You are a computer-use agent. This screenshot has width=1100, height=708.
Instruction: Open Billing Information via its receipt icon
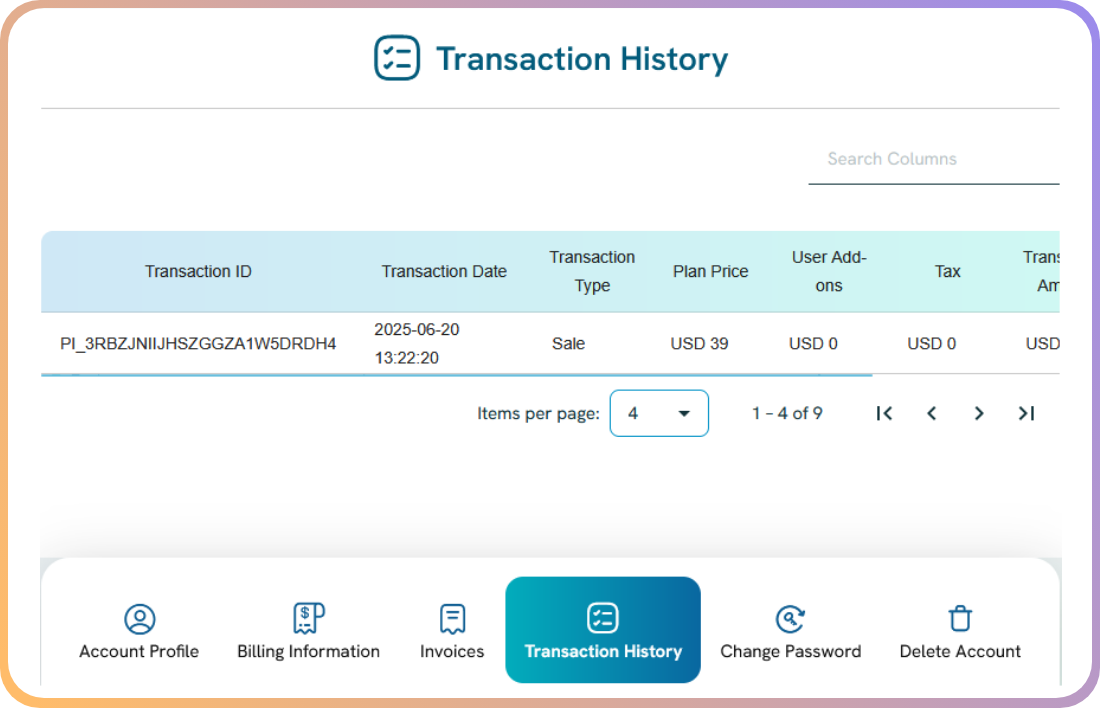(308, 619)
